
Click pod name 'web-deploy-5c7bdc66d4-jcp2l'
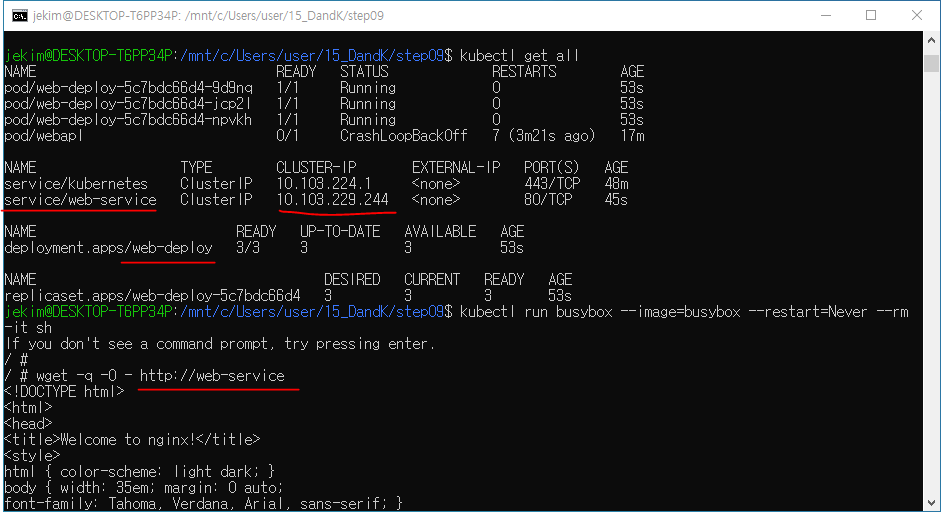tap(141, 104)
